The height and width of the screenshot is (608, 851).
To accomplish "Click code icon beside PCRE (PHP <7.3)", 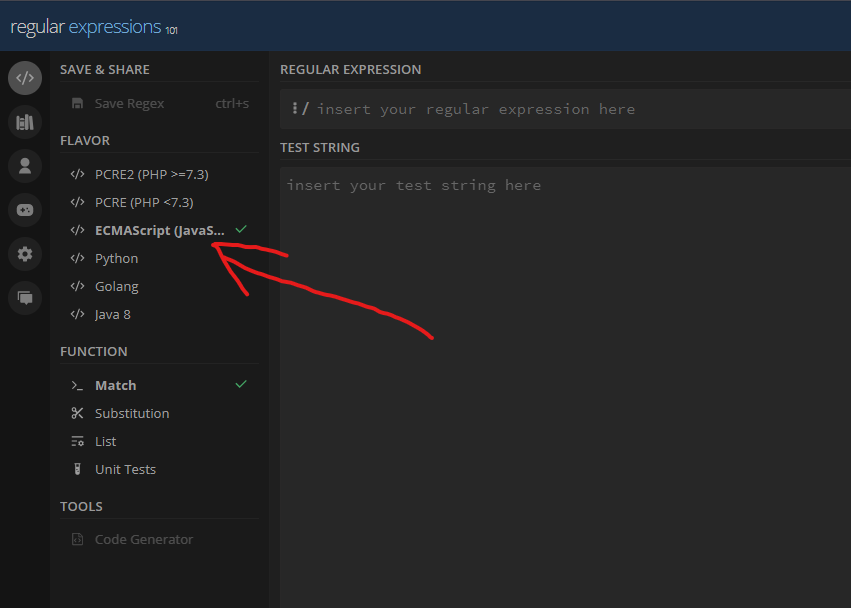I will 78,202.
